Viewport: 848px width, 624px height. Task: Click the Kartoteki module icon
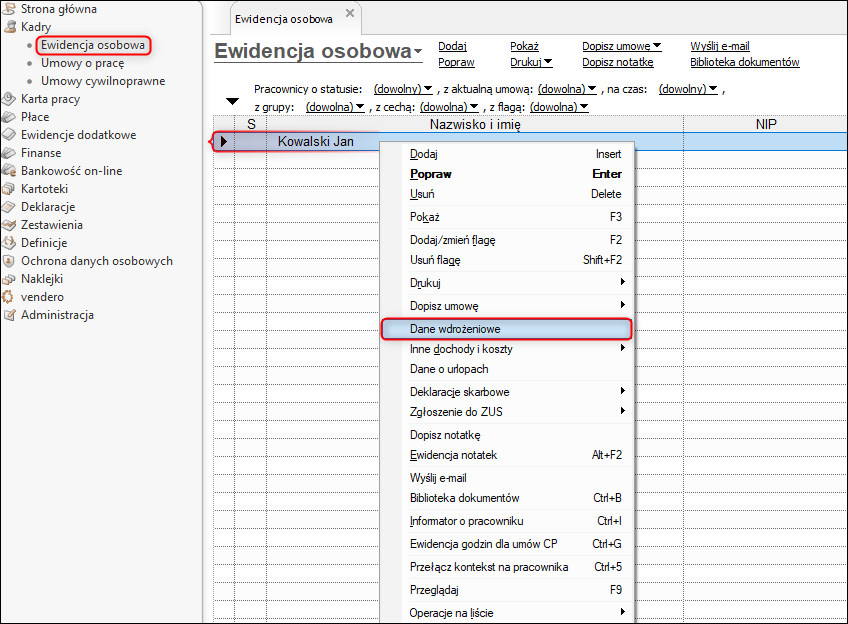point(9,189)
